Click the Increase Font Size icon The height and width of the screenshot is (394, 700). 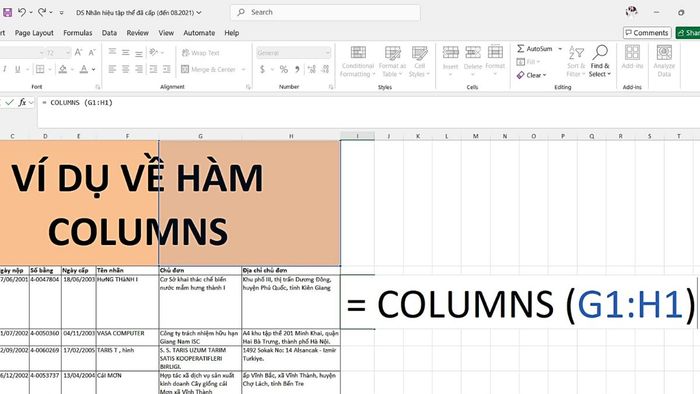click(x=78, y=53)
